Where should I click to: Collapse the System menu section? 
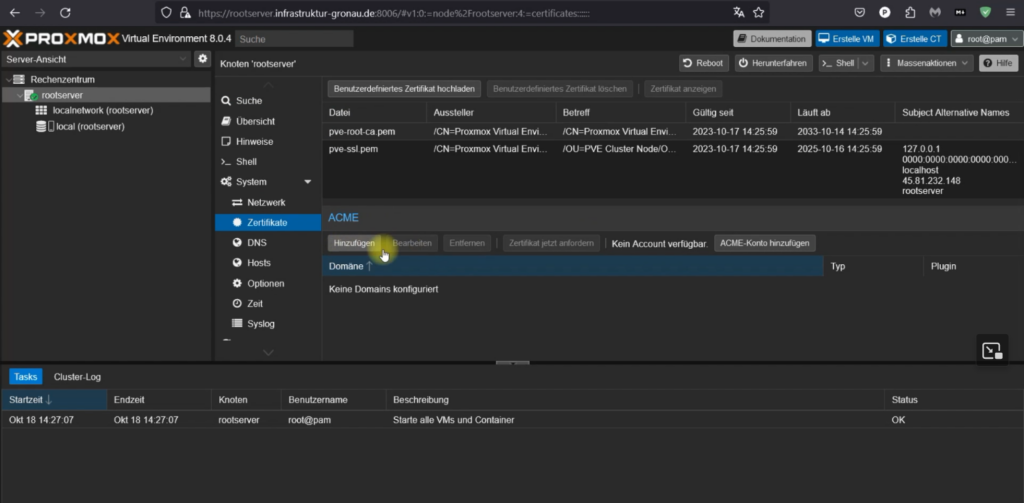pyautogui.click(x=307, y=182)
